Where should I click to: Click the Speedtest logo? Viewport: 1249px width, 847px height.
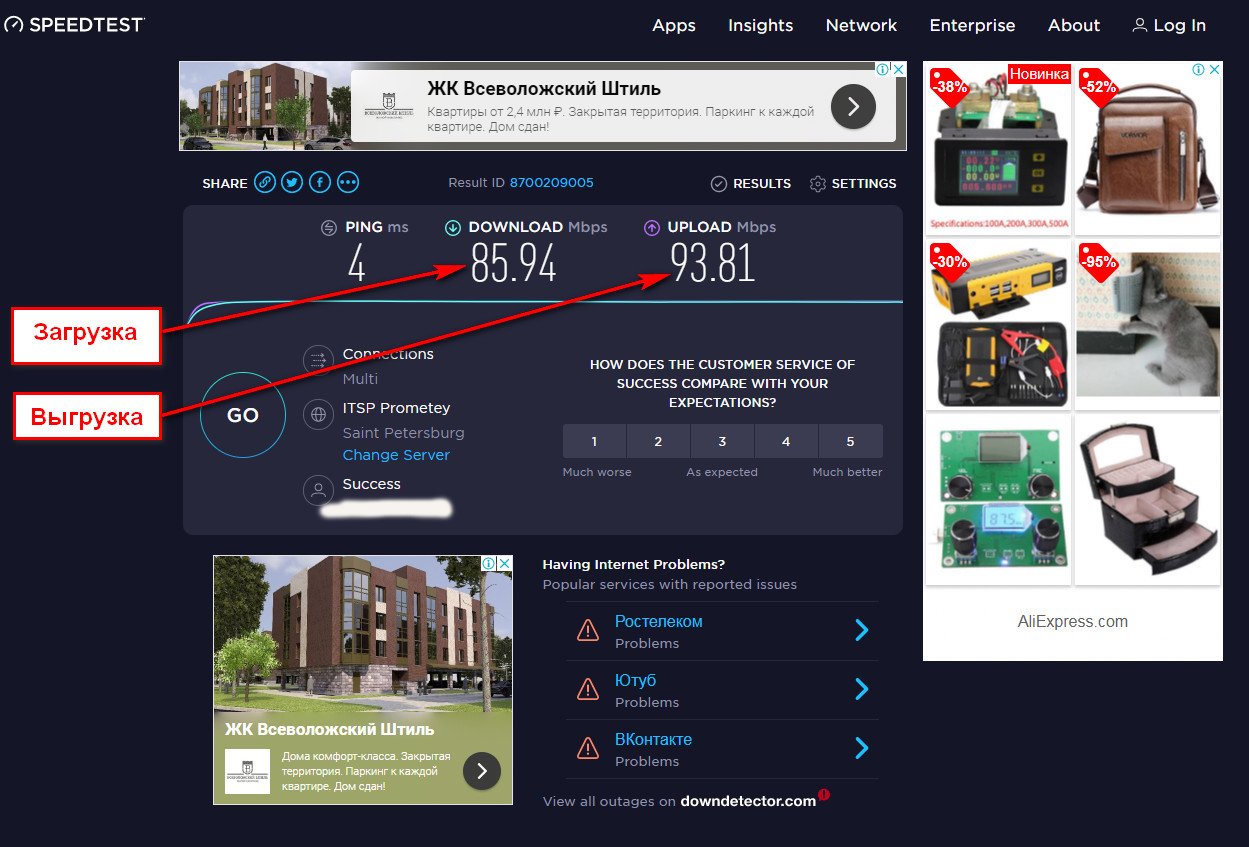click(x=73, y=24)
